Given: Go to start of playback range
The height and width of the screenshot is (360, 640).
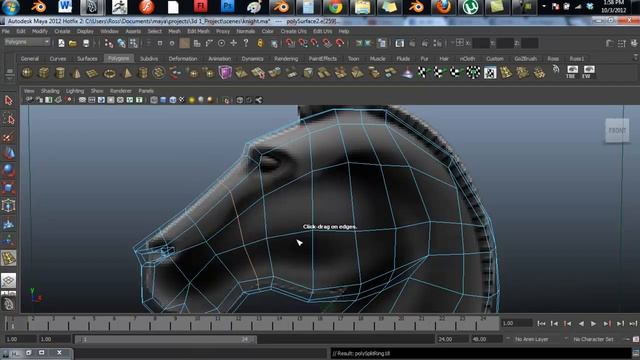Looking at the screenshot, I should [x=541, y=324].
